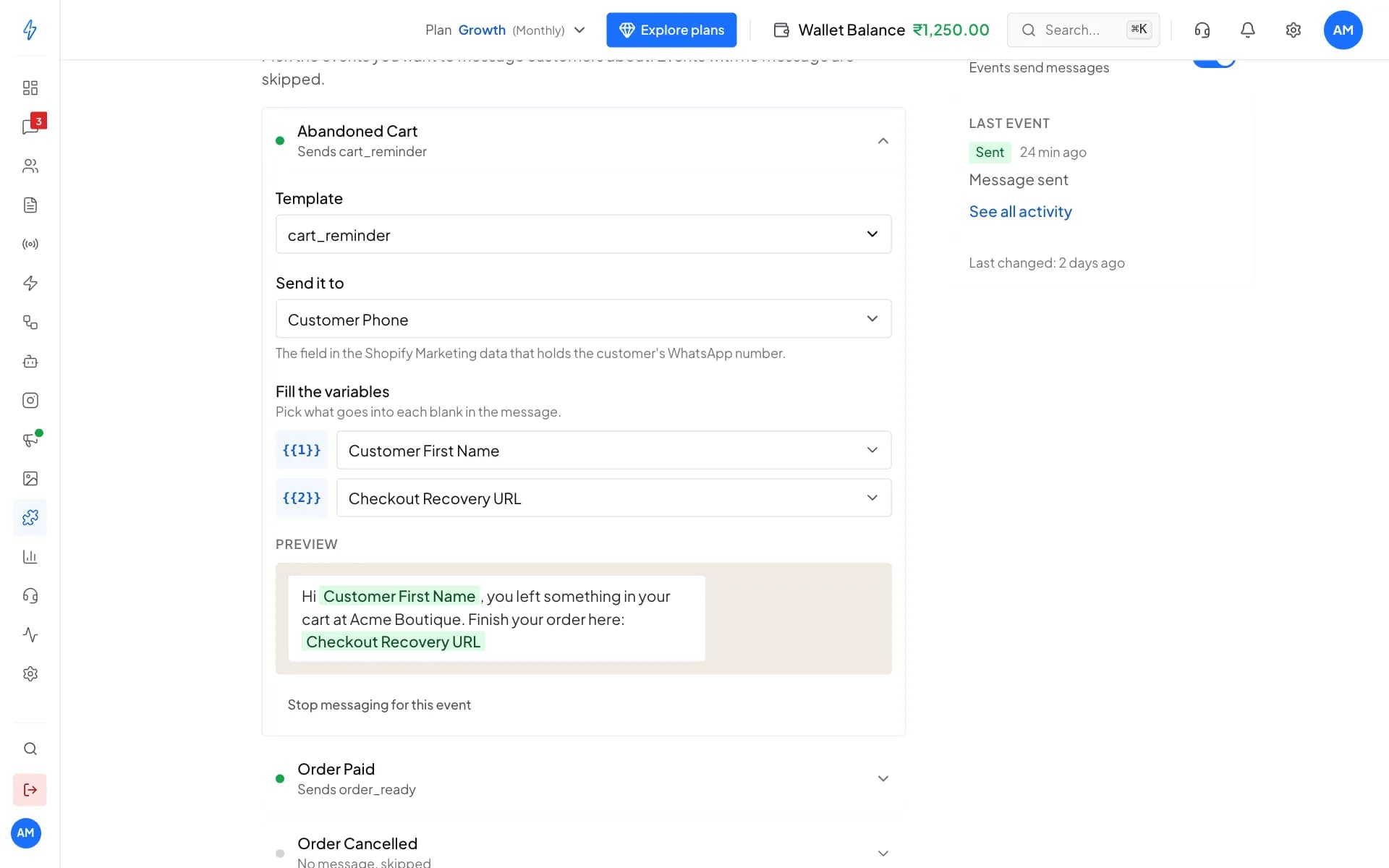
Task: Click the message preview bubble
Action: (x=496, y=618)
